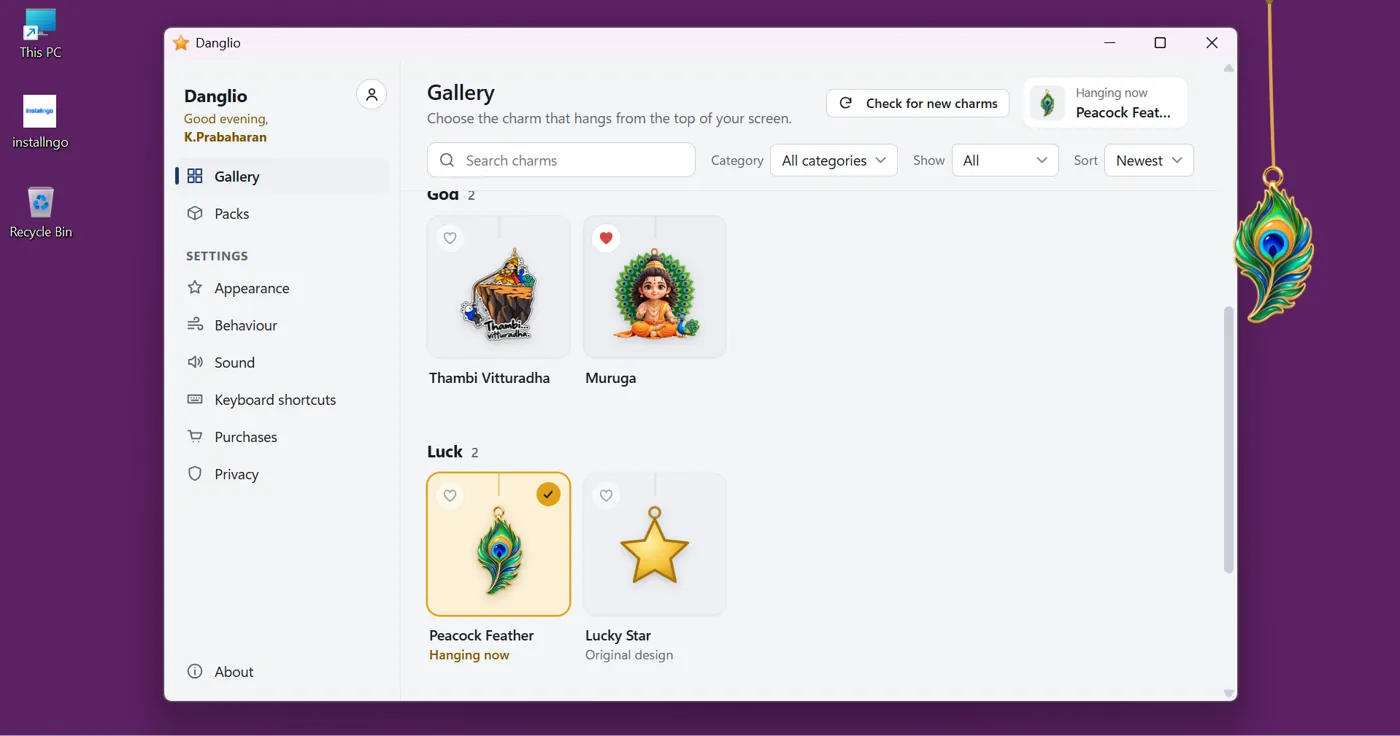Viewport: 1400px width, 736px height.
Task: Maximize the Danglio window
Action: click(x=1160, y=43)
